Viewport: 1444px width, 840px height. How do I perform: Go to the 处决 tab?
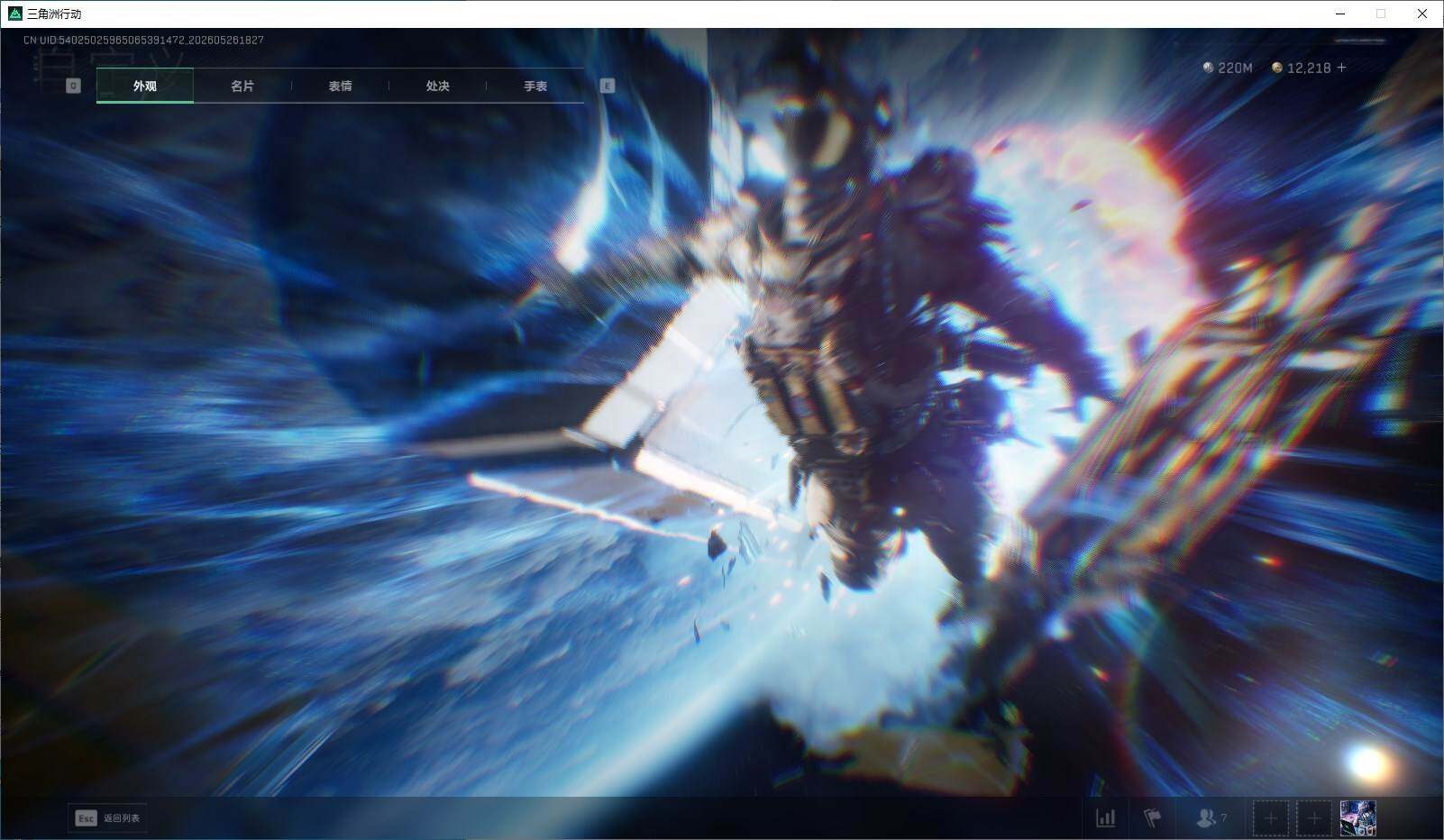[437, 86]
